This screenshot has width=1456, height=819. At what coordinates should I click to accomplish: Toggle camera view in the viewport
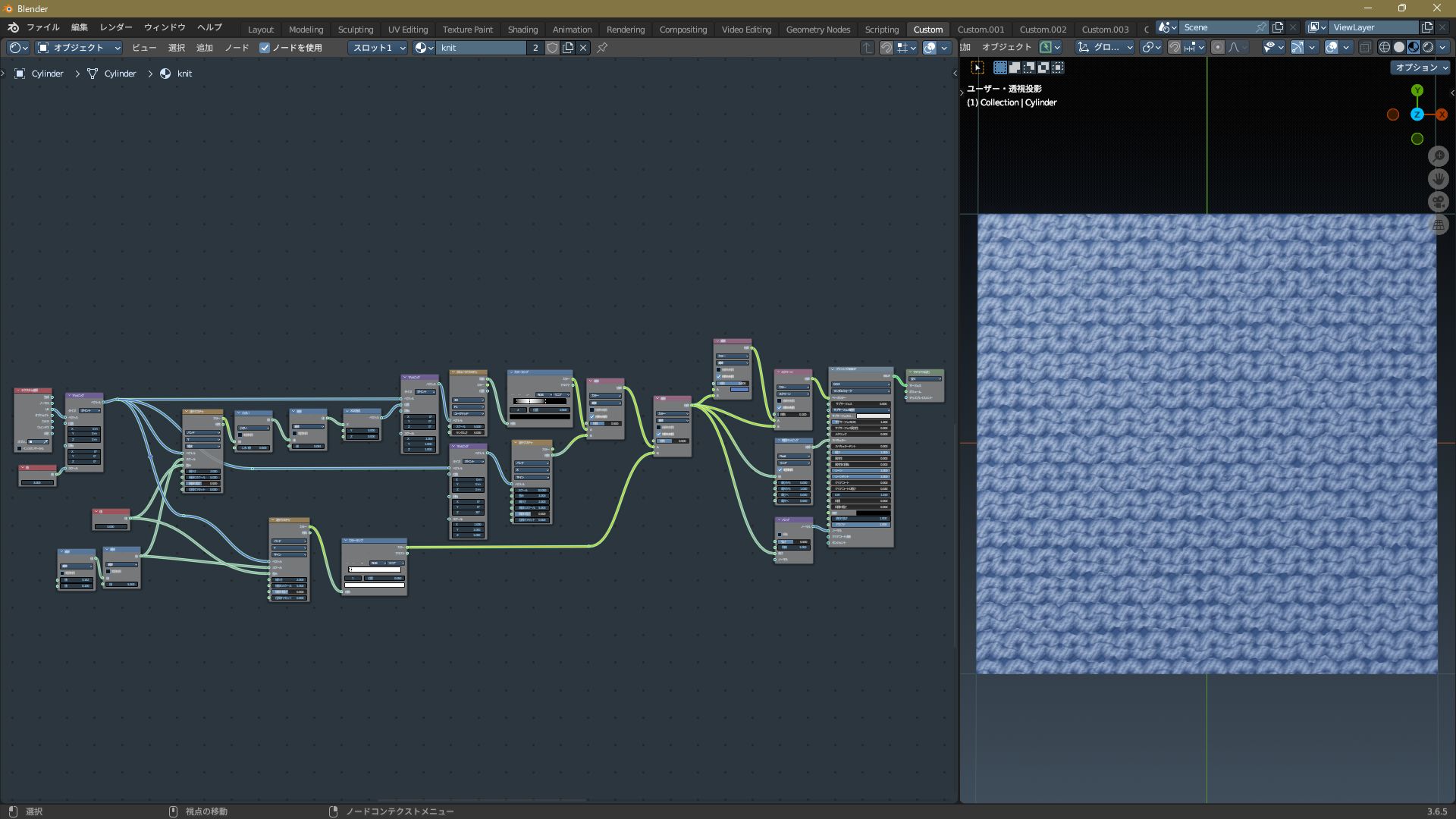pos(1438,202)
